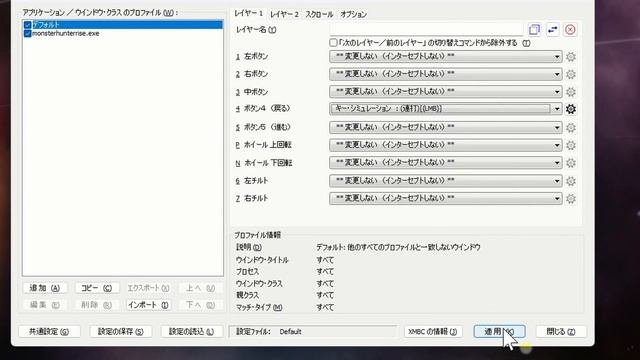Open the ホイール下回転 action dropdown
The width and height of the screenshot is (640, 360).
click(446, 162)
